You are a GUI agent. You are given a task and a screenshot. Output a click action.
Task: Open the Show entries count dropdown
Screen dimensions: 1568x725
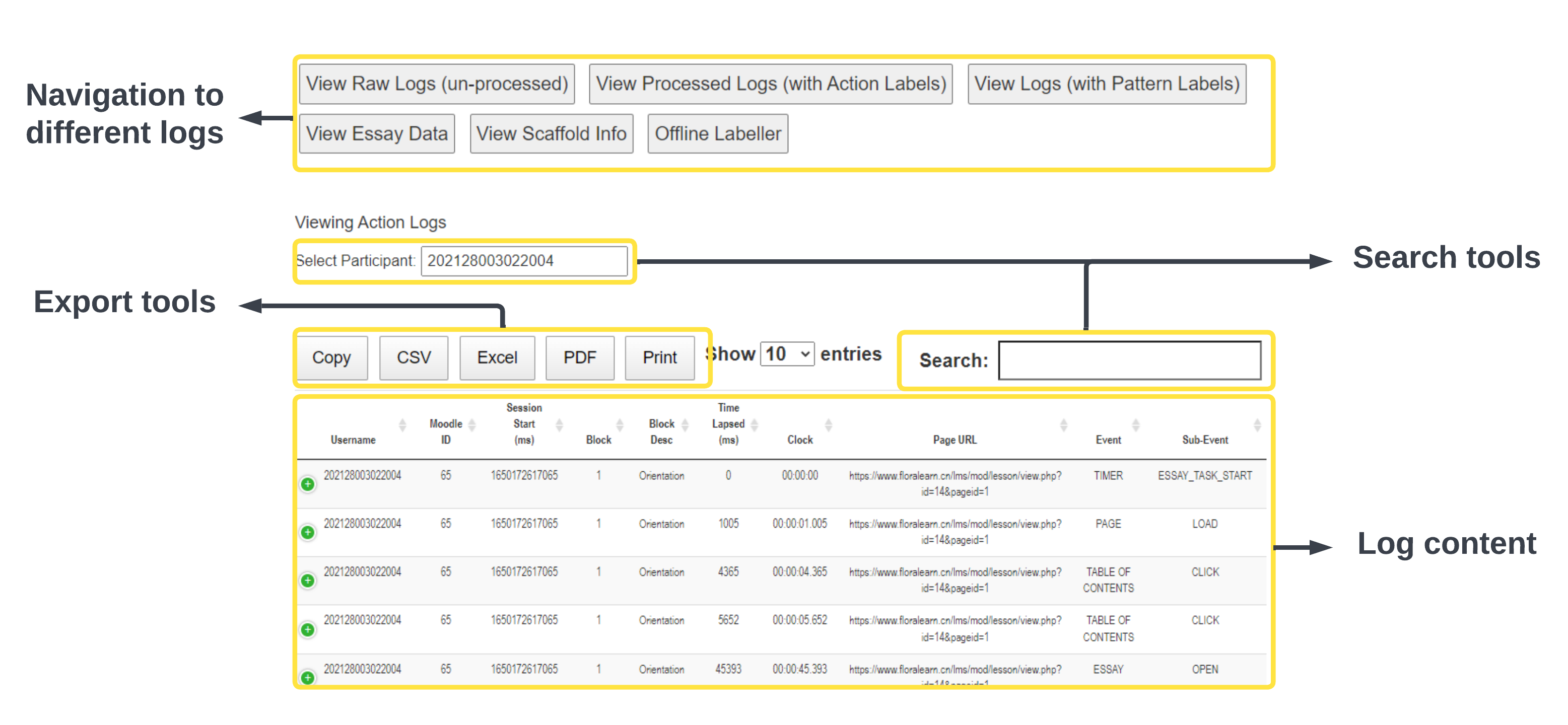click(787, 354)
